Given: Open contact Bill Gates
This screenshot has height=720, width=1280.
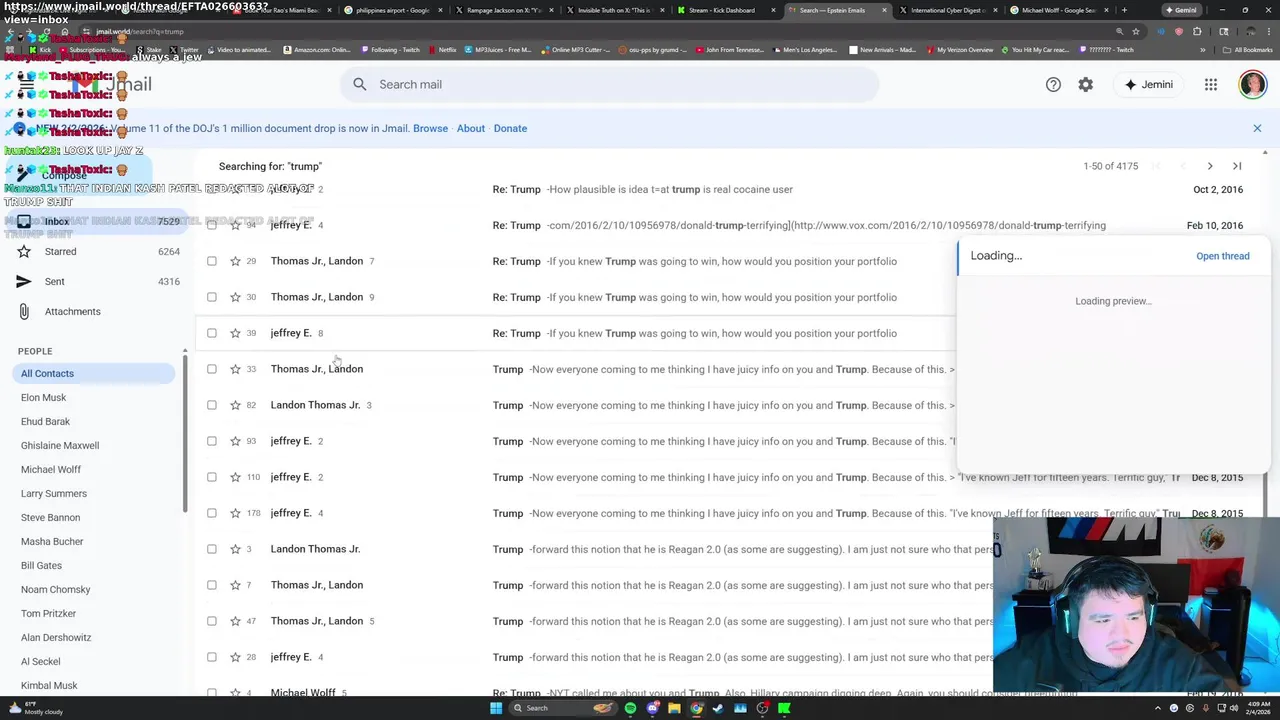Looking at the screenshot, I should pyautogui.click(x=41, y=566).
